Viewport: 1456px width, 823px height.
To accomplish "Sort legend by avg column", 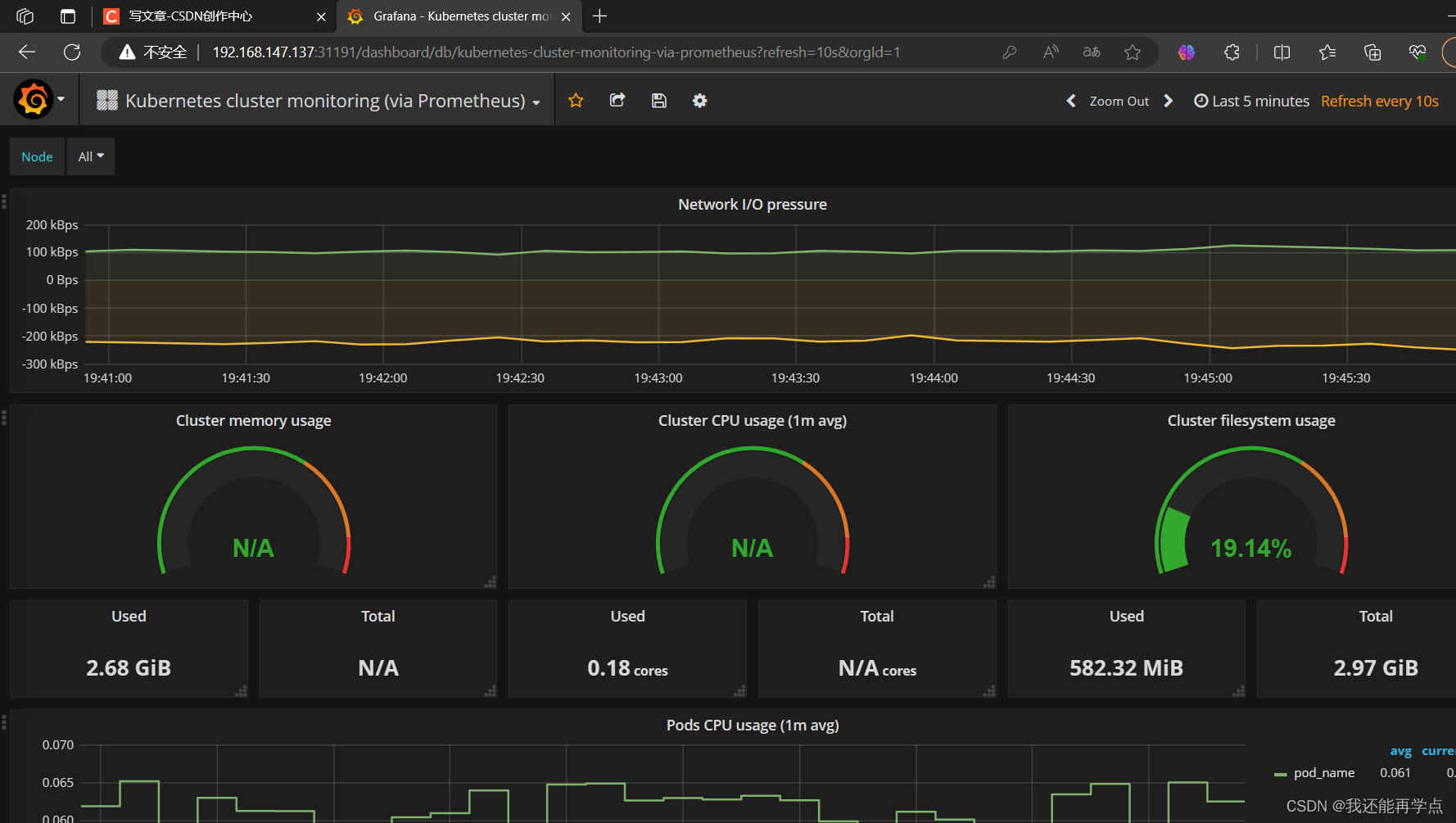I will (1400, 751).
